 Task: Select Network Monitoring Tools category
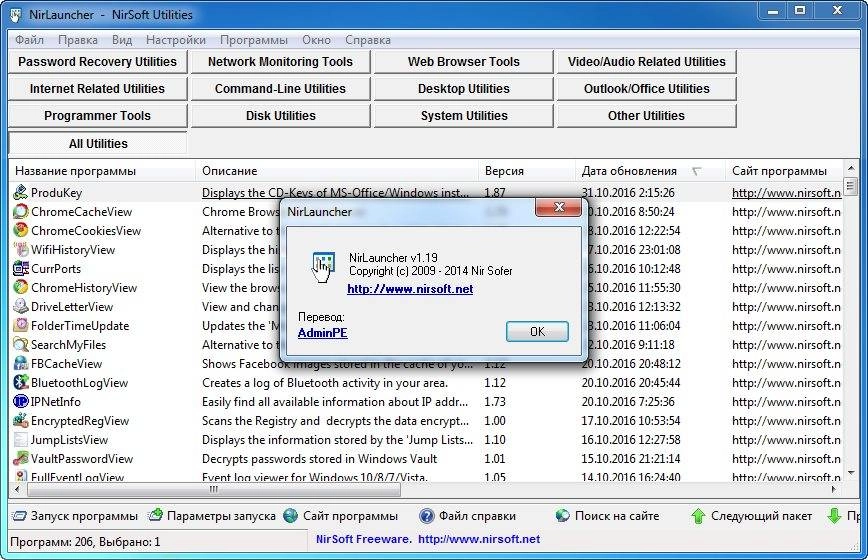(280, 61)
